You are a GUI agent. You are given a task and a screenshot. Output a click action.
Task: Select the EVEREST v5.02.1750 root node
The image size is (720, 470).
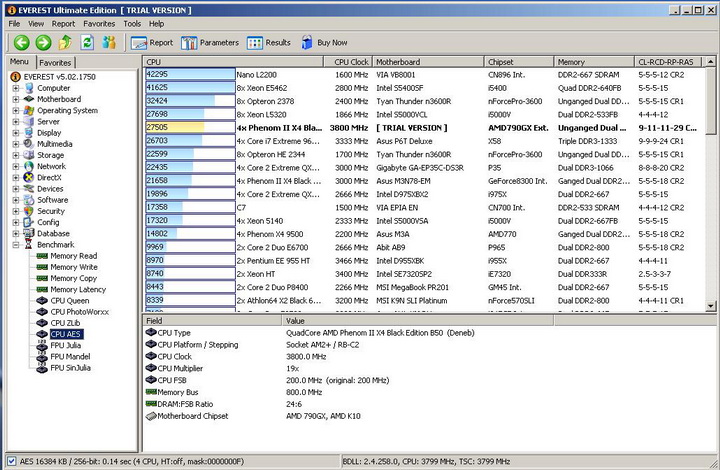[x=60, y=77]
